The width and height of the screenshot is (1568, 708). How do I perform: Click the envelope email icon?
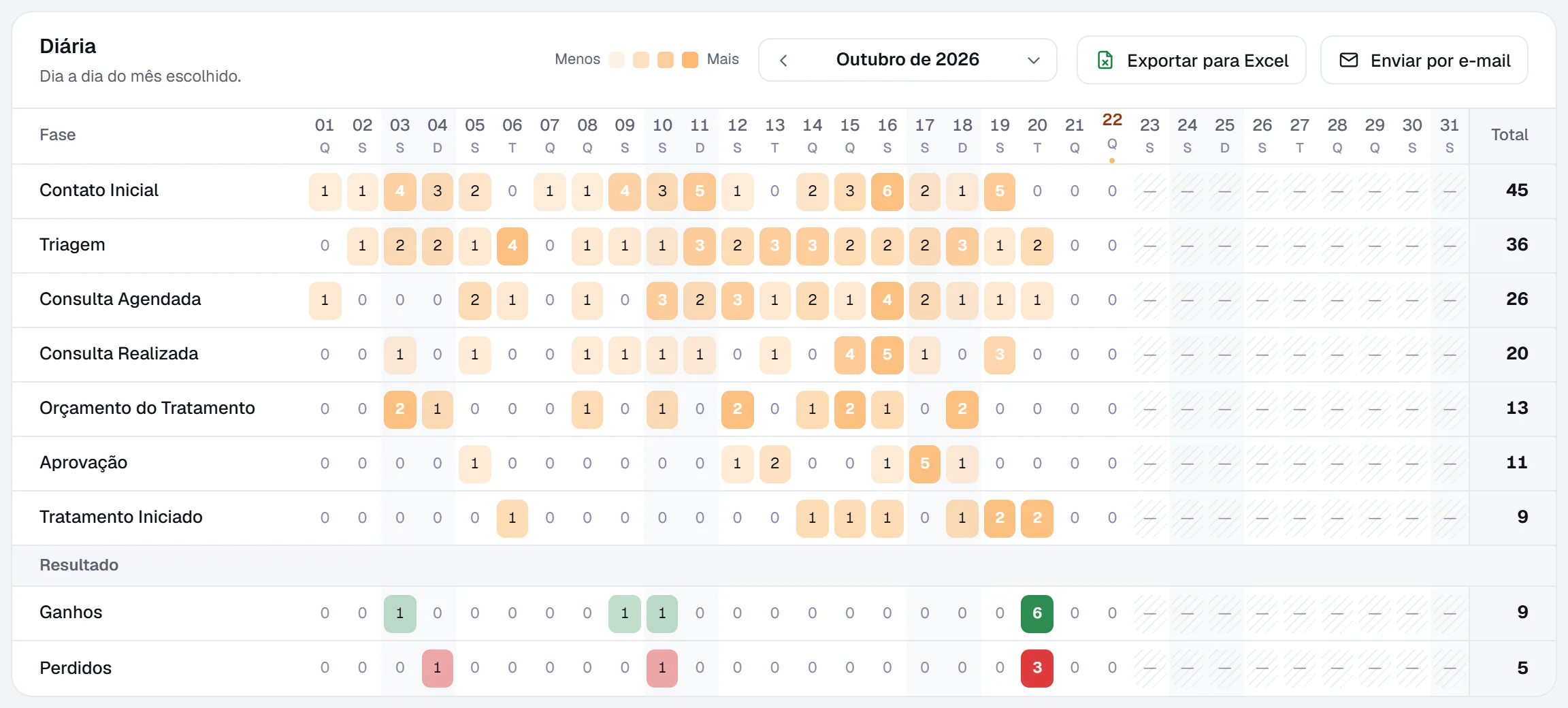pos(1348,60)
